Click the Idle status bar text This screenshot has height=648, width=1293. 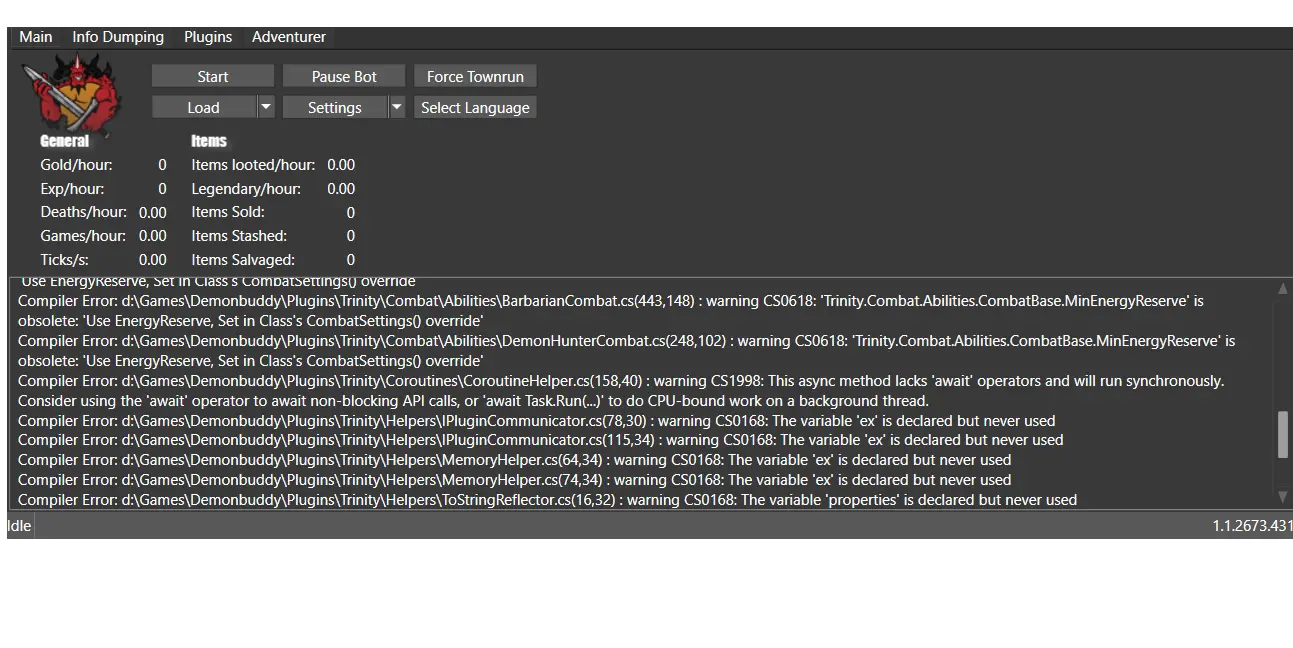click(20, 525)
